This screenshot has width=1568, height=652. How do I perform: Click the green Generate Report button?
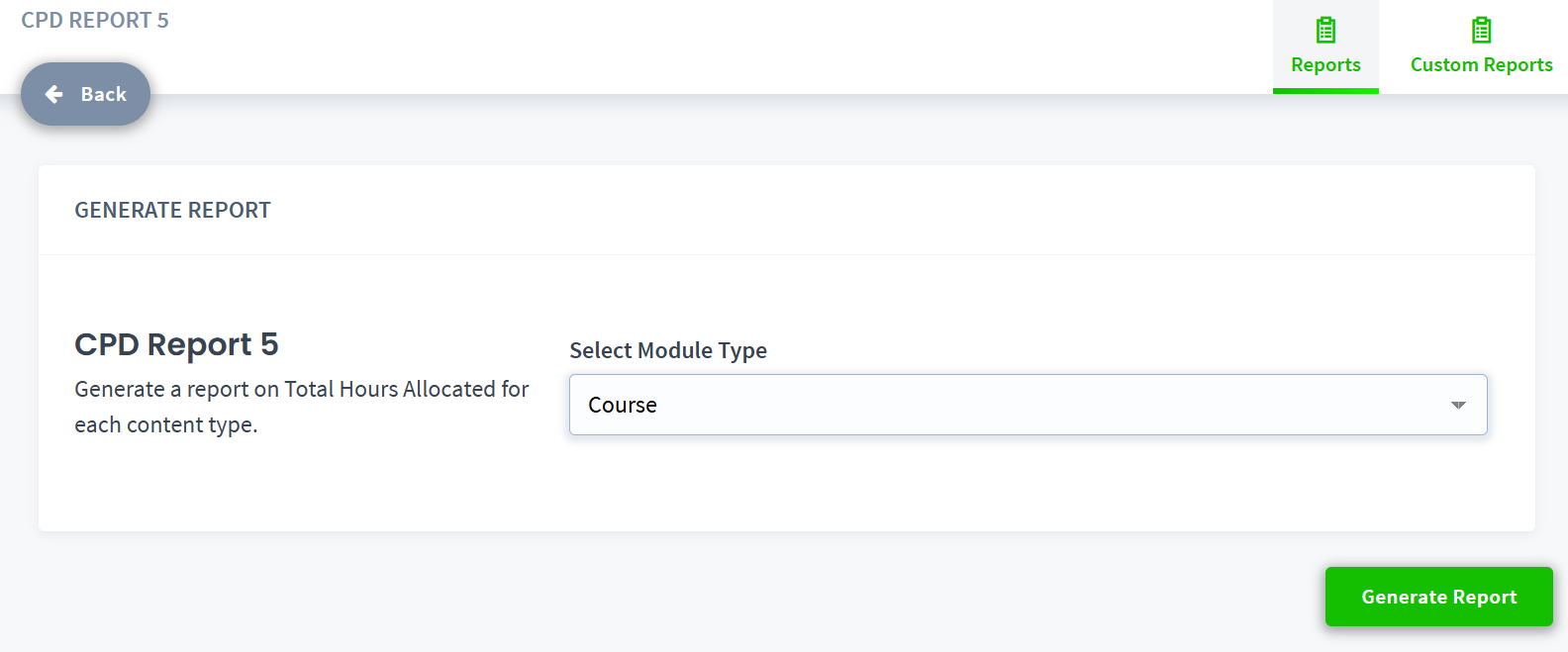coord(1438,597)
